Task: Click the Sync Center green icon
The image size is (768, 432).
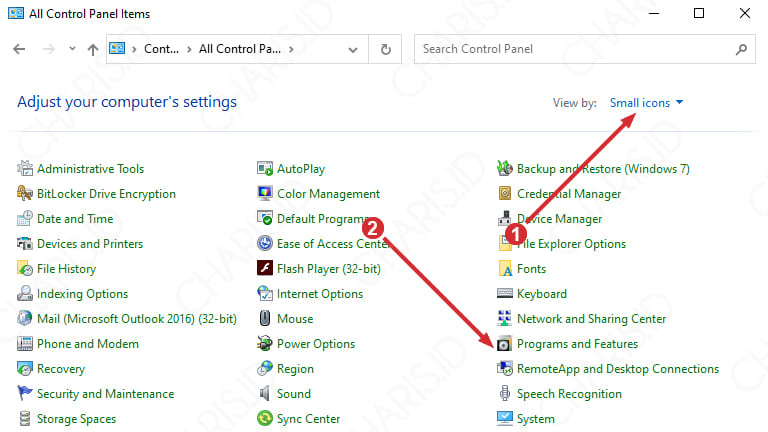Action: 265,418
